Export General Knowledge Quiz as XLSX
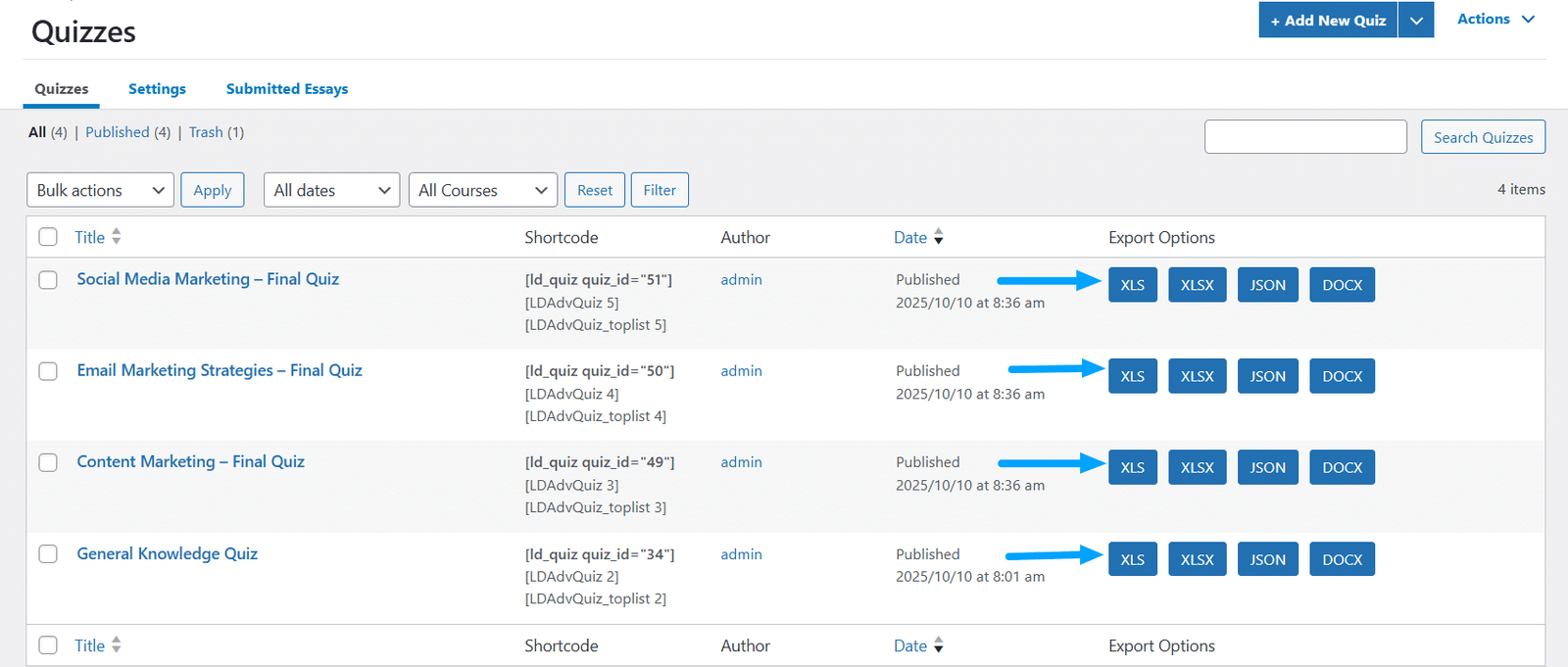Viewport: 1568px width, 667px height. (1198, 559)
